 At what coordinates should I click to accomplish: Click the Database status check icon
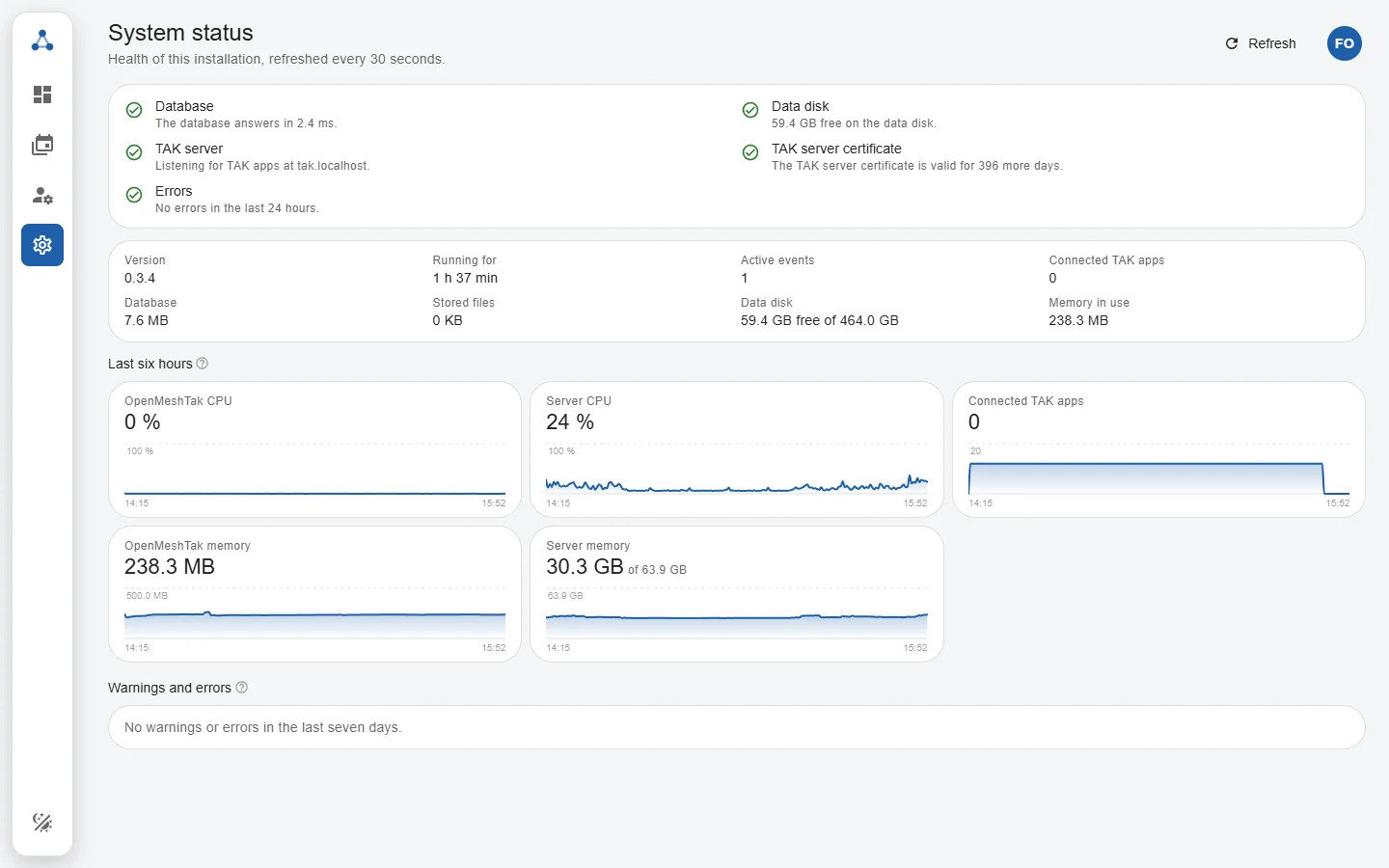point(134,110)
